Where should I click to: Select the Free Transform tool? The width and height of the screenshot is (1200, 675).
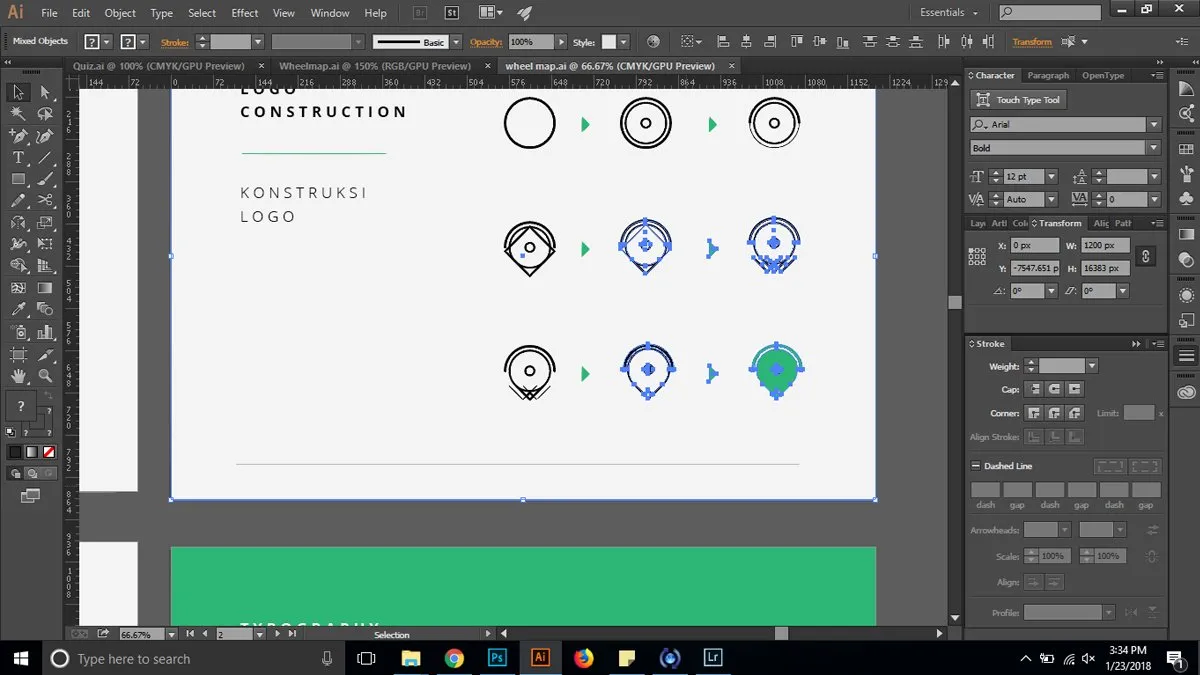(x=45, y=245)
